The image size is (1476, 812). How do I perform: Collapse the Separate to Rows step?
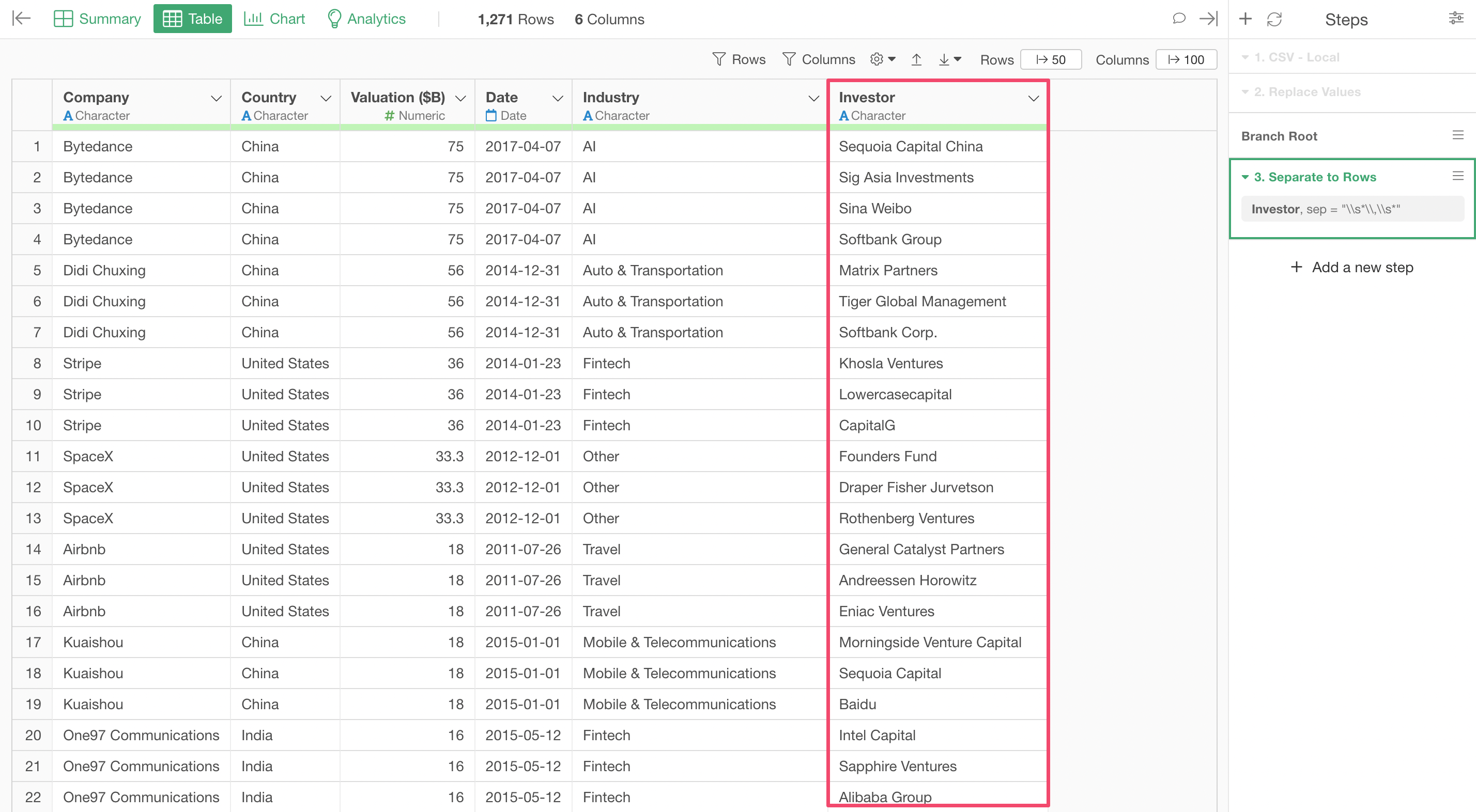(1245, 177)
